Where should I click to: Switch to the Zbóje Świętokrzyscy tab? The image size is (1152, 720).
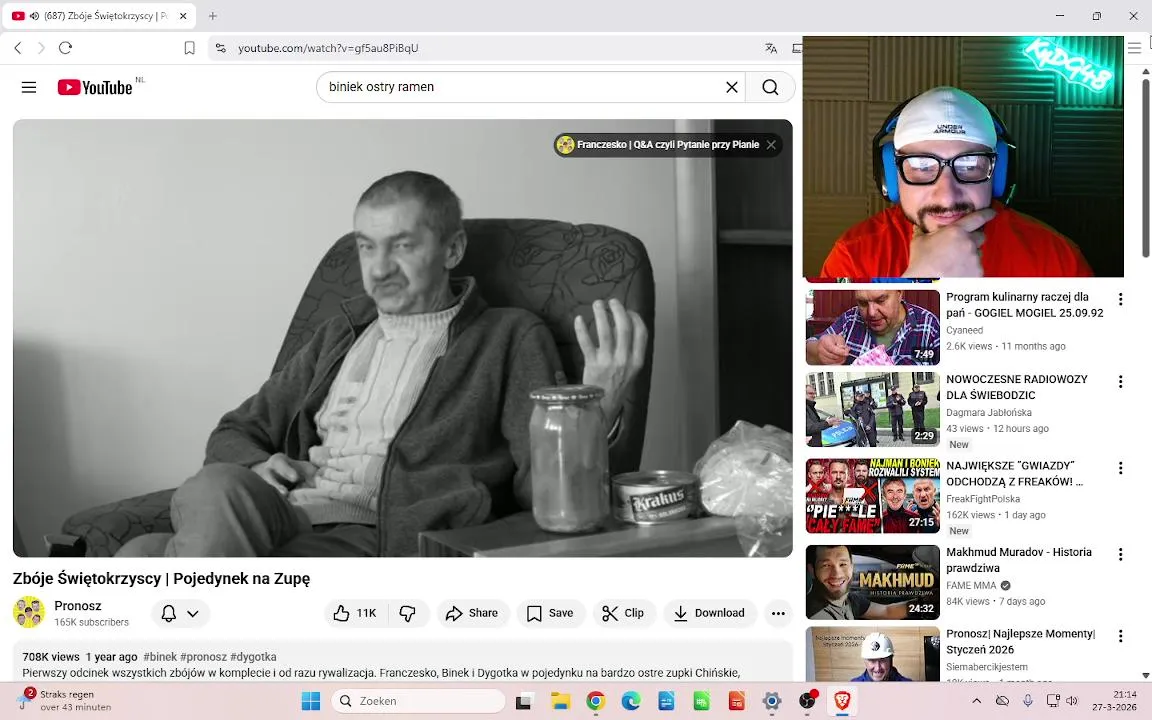99,15
